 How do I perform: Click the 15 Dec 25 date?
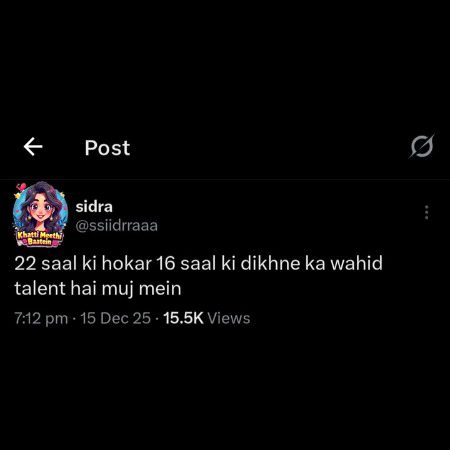115,318
